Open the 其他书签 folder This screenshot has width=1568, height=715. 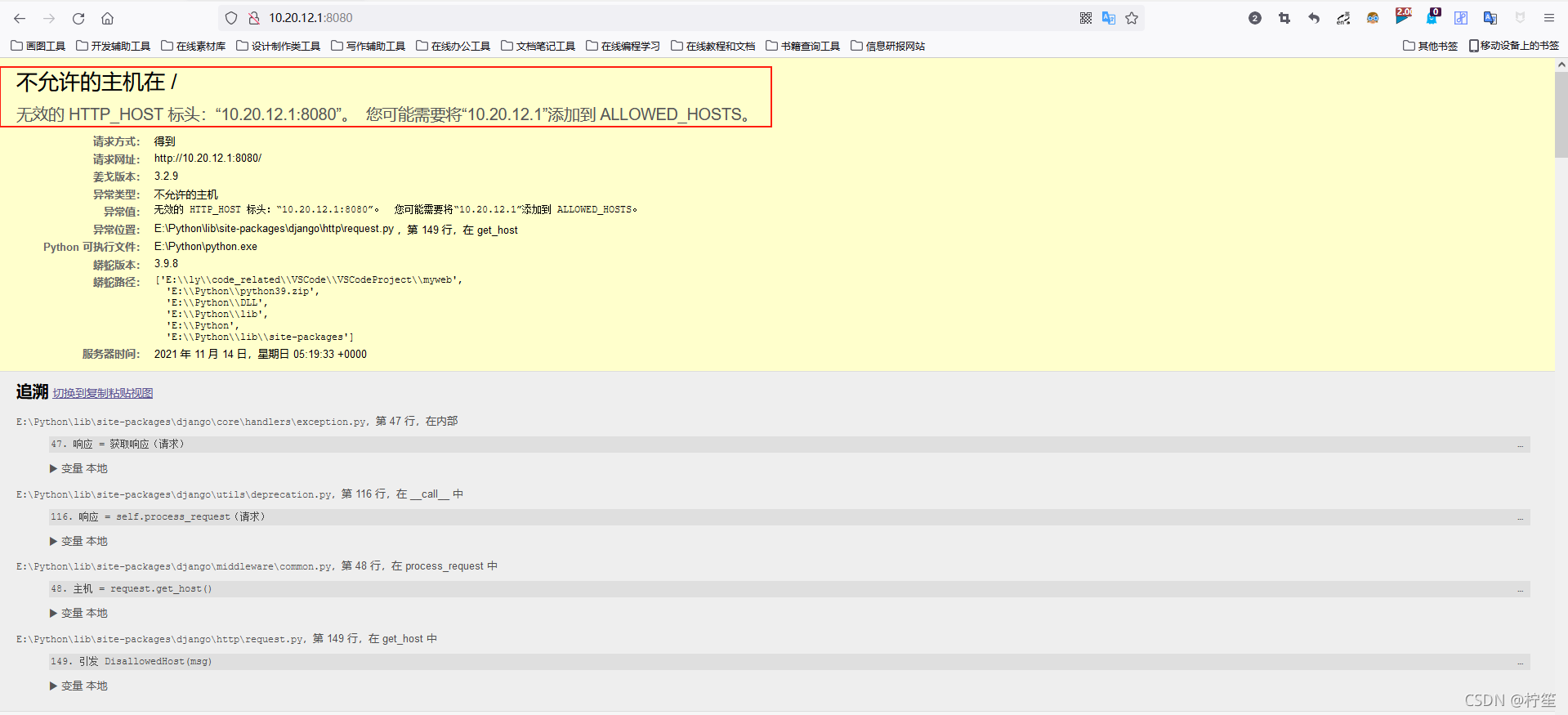[1431, 46]
